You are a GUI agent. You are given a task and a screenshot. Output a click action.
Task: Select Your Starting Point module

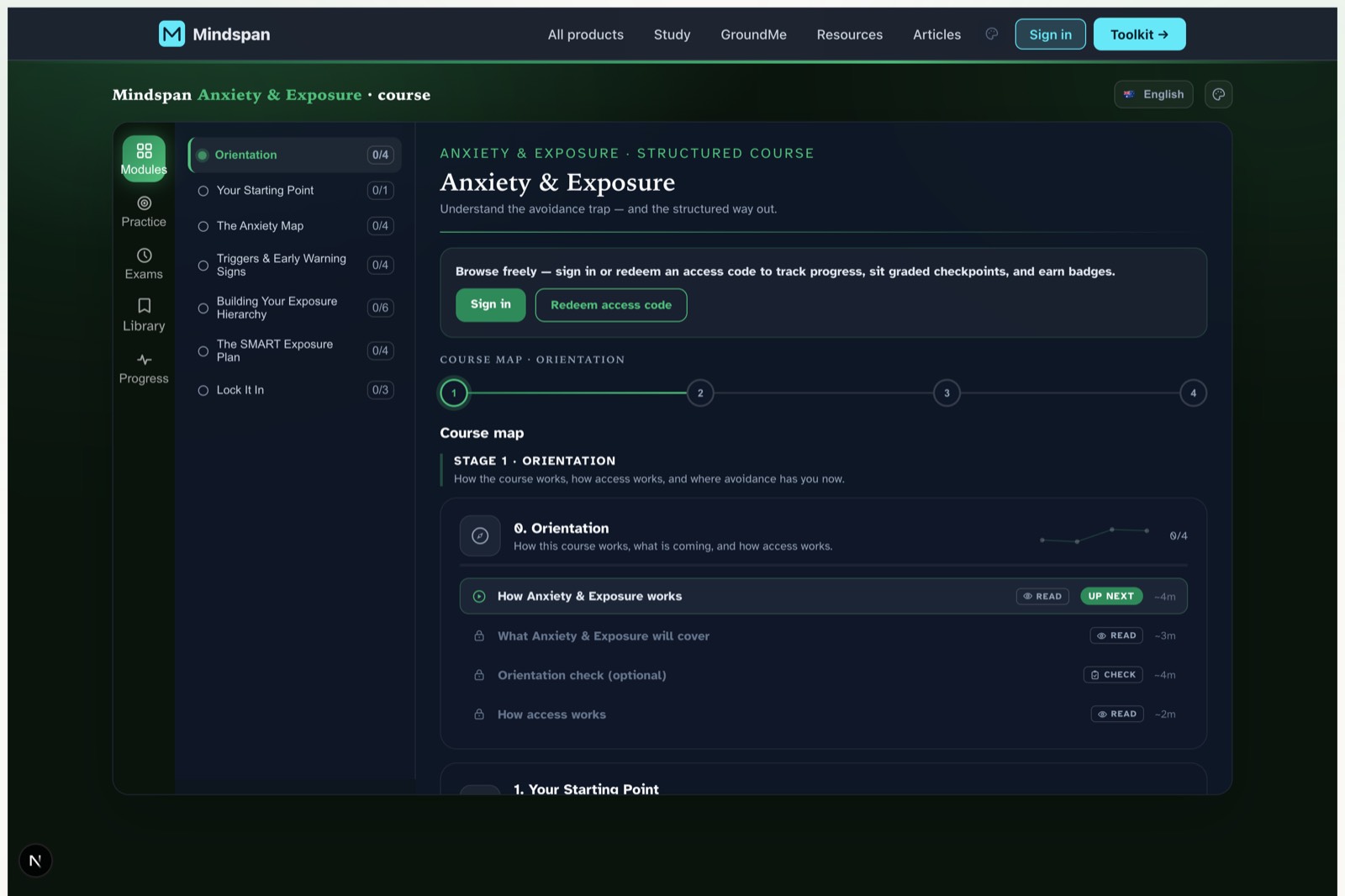[x=294, y=191]
